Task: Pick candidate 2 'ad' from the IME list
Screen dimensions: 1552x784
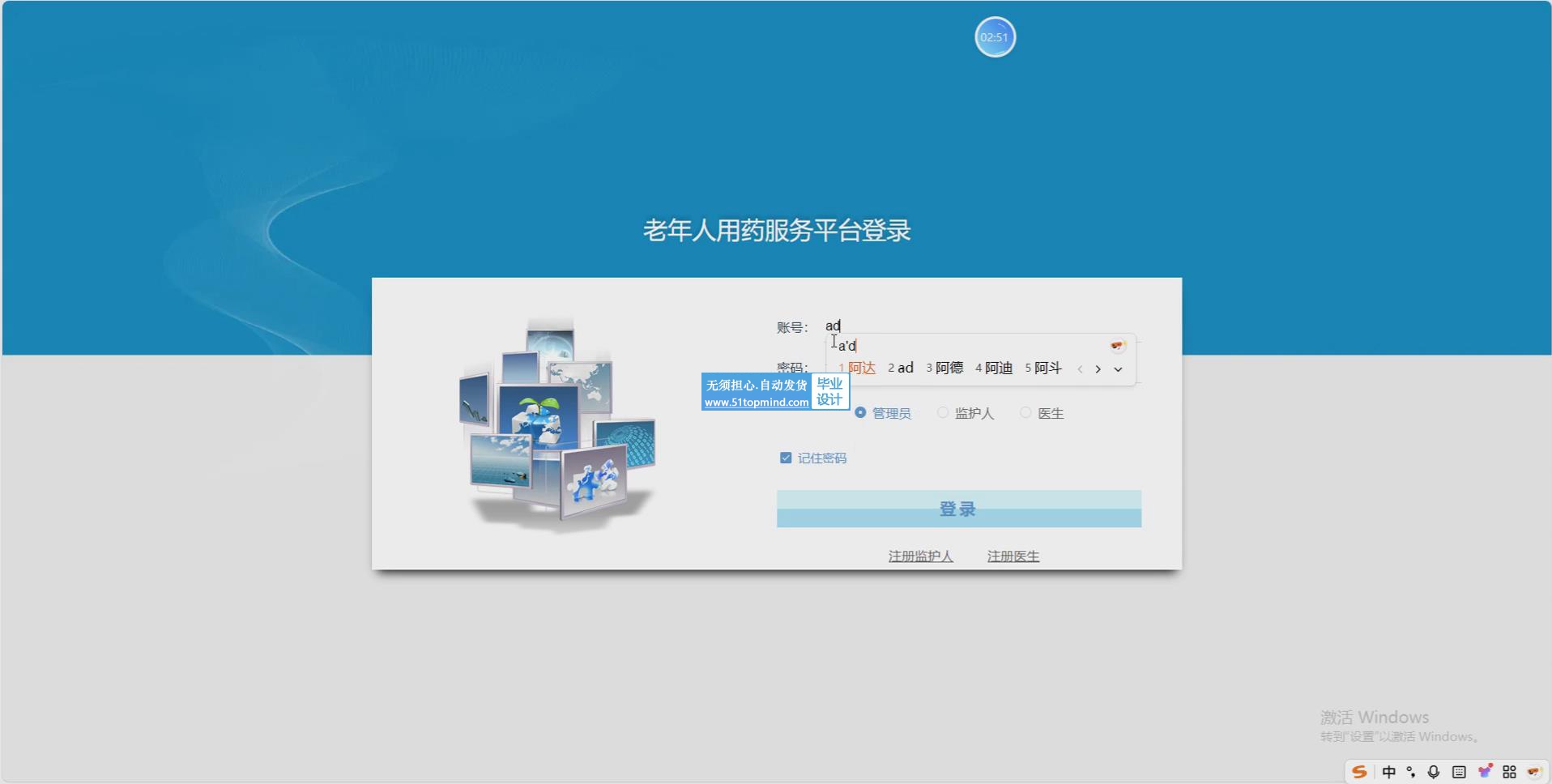Action: click(901, 369)
